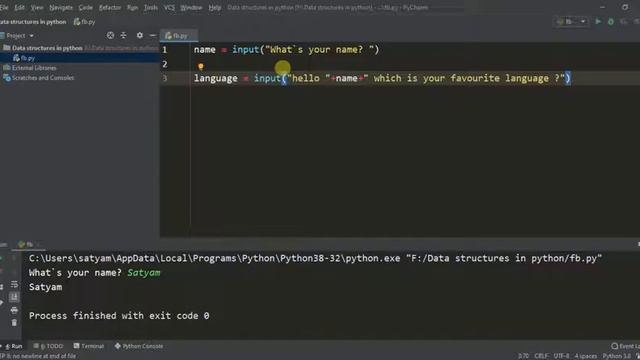Click Data structures in python breadcrumb
Image resolution: width=640 pixels, height=360 pixels.
[33, 22]
